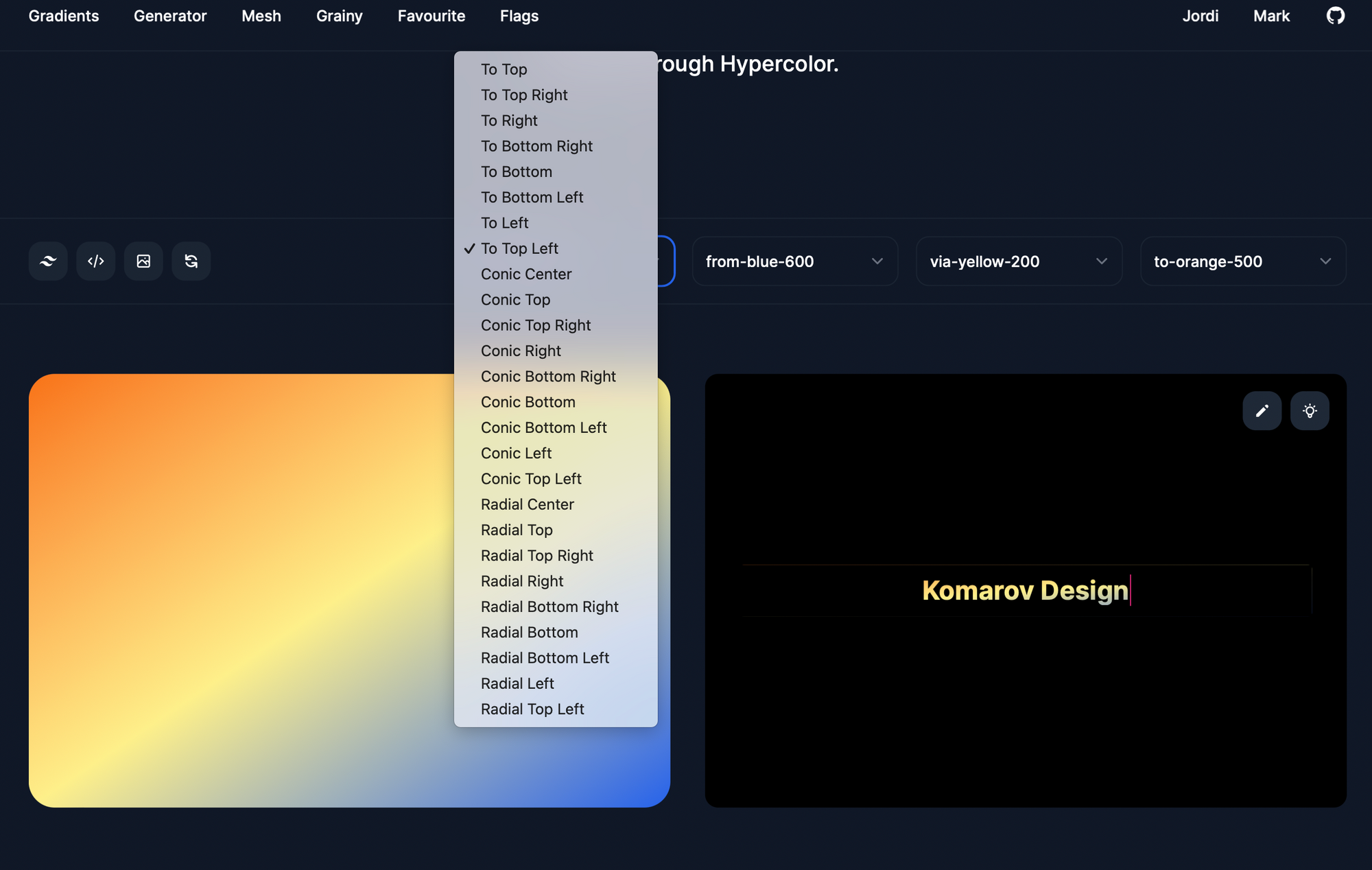
Task: Pick Radial Bottom Right direction
Action: tap(549, 607)
